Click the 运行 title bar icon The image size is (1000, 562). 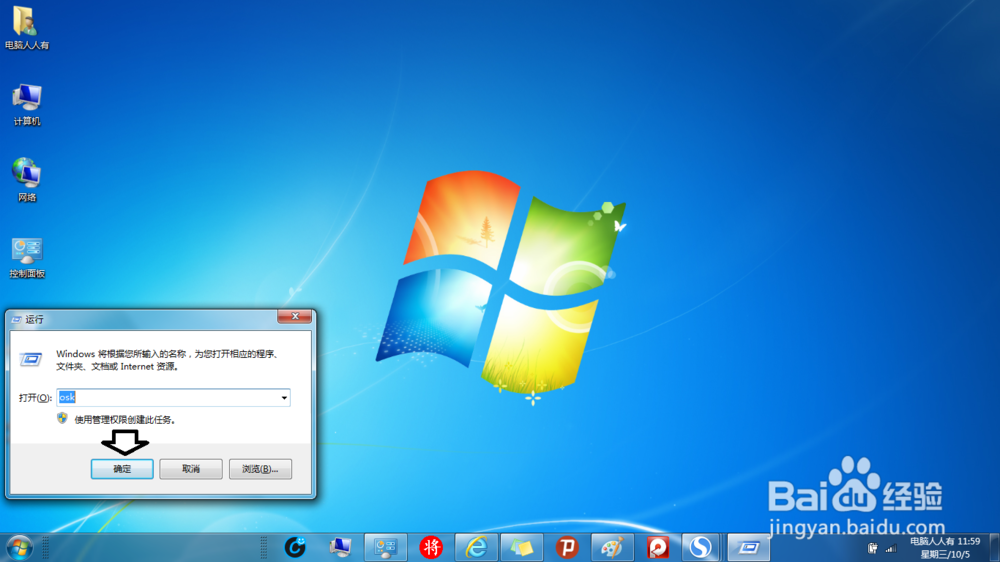(x=16, y=320)
